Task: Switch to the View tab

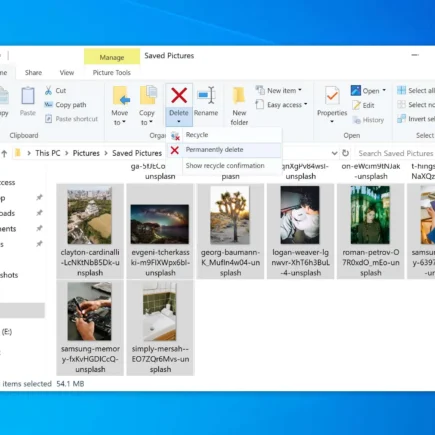Action: 67,73
